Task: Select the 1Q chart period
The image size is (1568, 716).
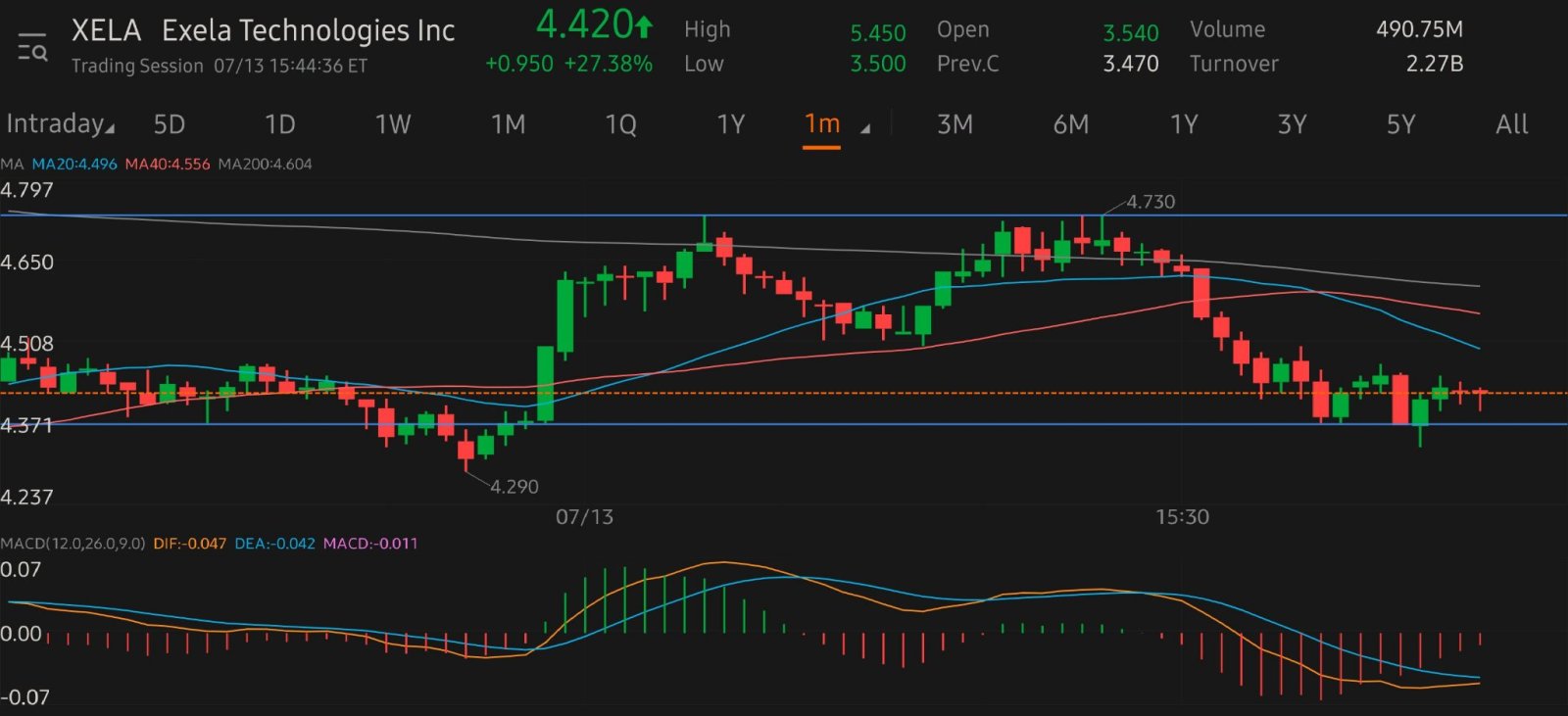Action: 620,124
